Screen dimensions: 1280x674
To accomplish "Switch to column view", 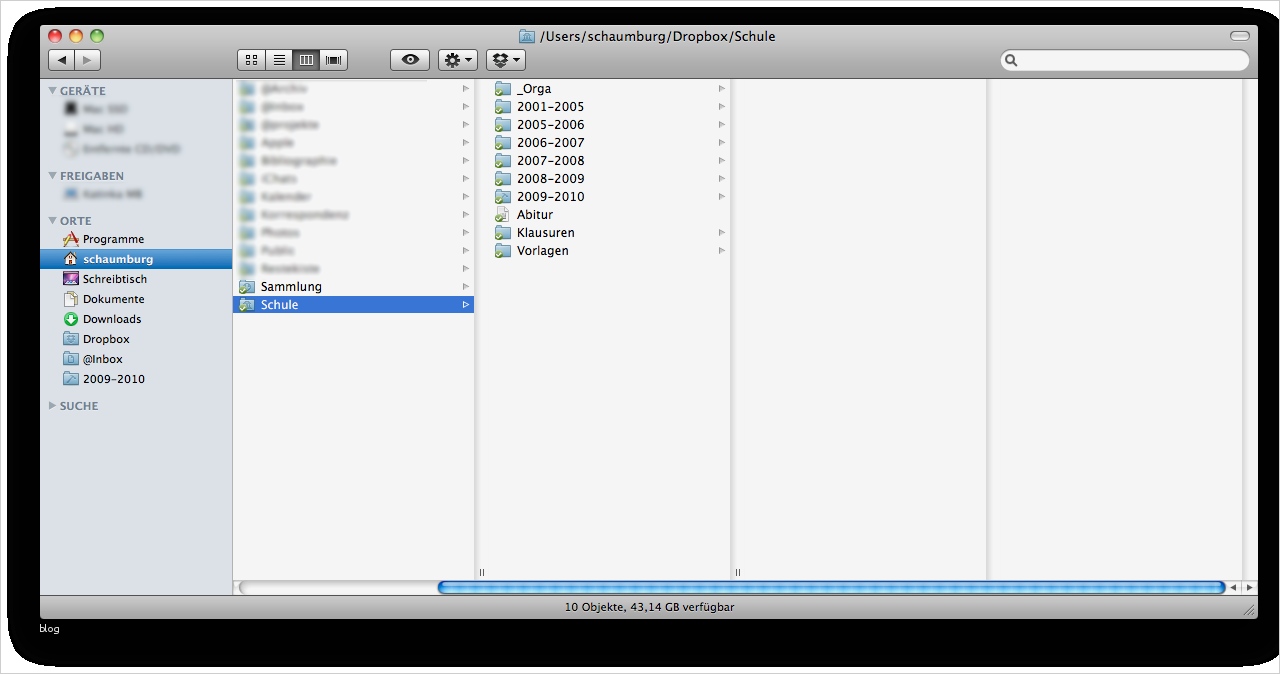I will coord(306,60).
